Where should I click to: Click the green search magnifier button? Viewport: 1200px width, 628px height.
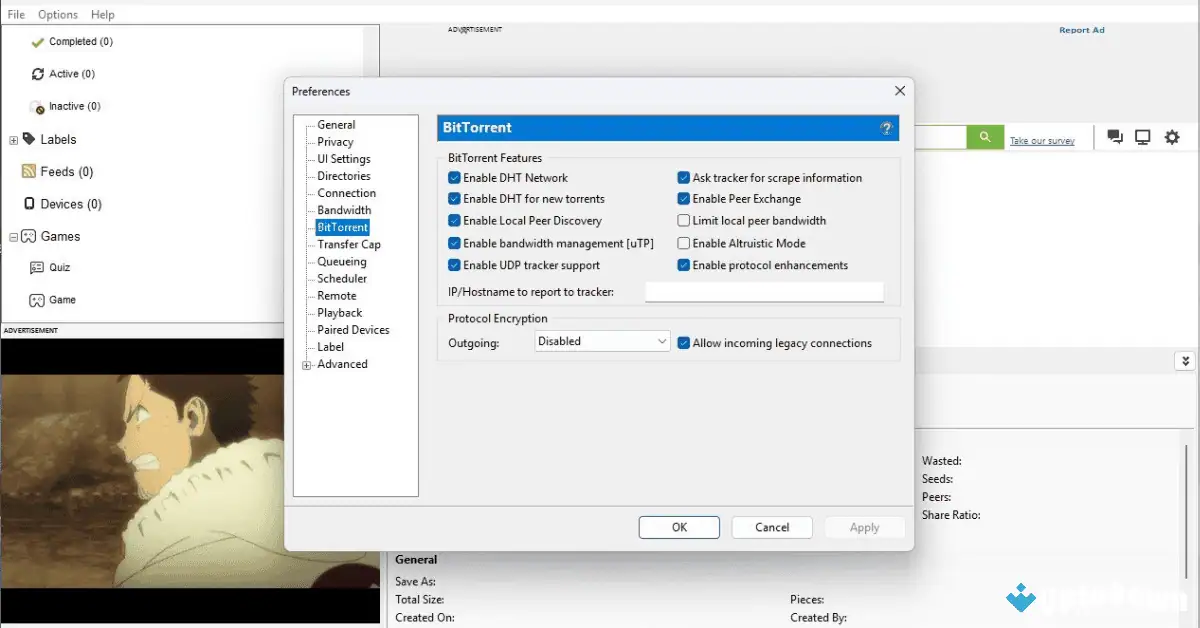click(x=984, y=136)
